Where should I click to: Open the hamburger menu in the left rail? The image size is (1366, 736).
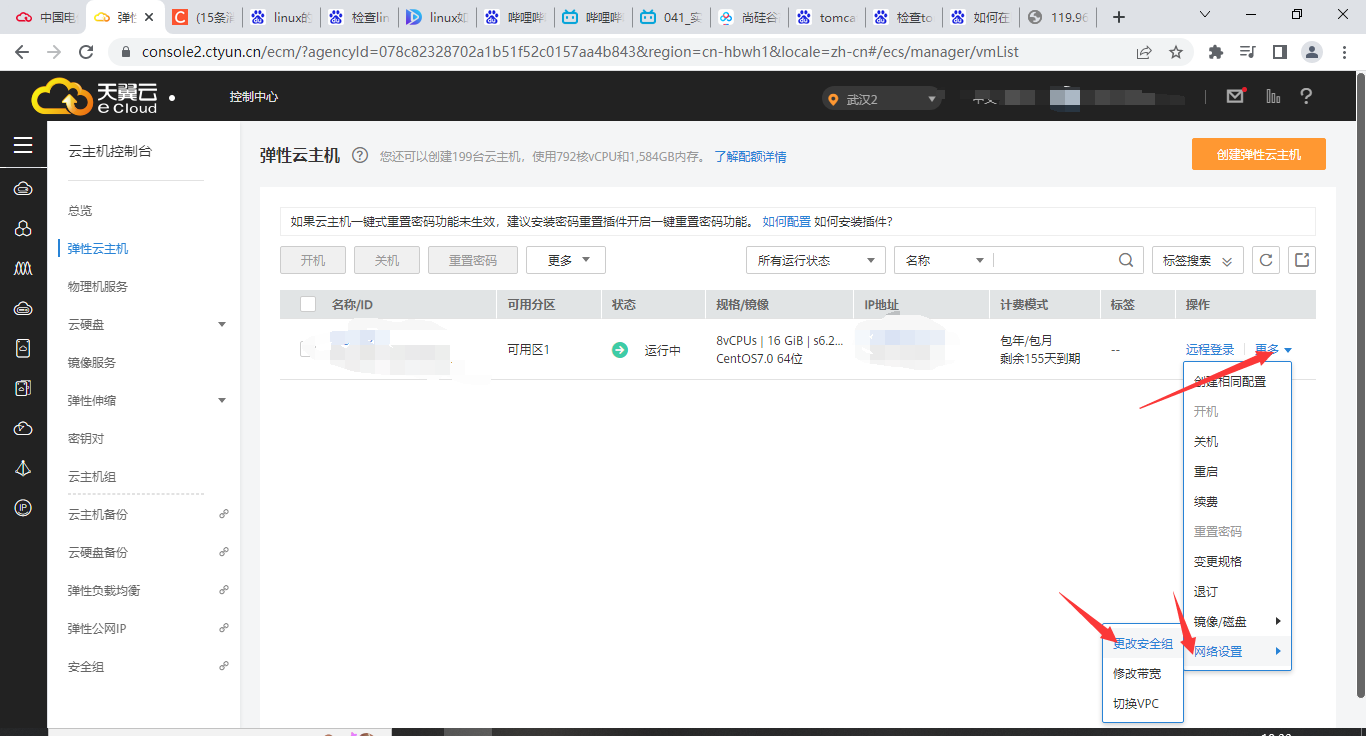(x=23, y=146)
